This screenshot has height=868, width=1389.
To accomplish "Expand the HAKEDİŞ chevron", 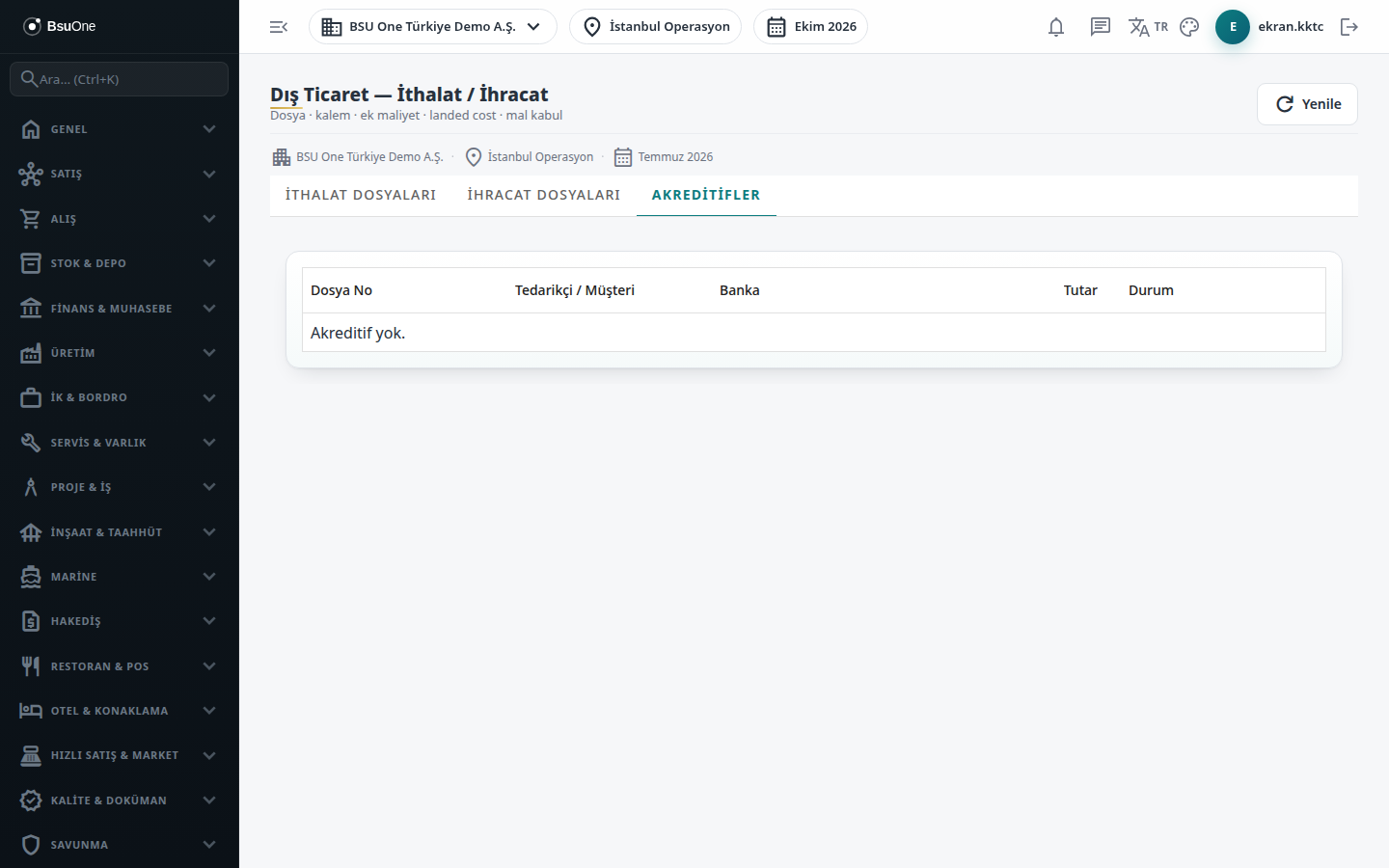I will pyautogui.click(x=209, y=621).
